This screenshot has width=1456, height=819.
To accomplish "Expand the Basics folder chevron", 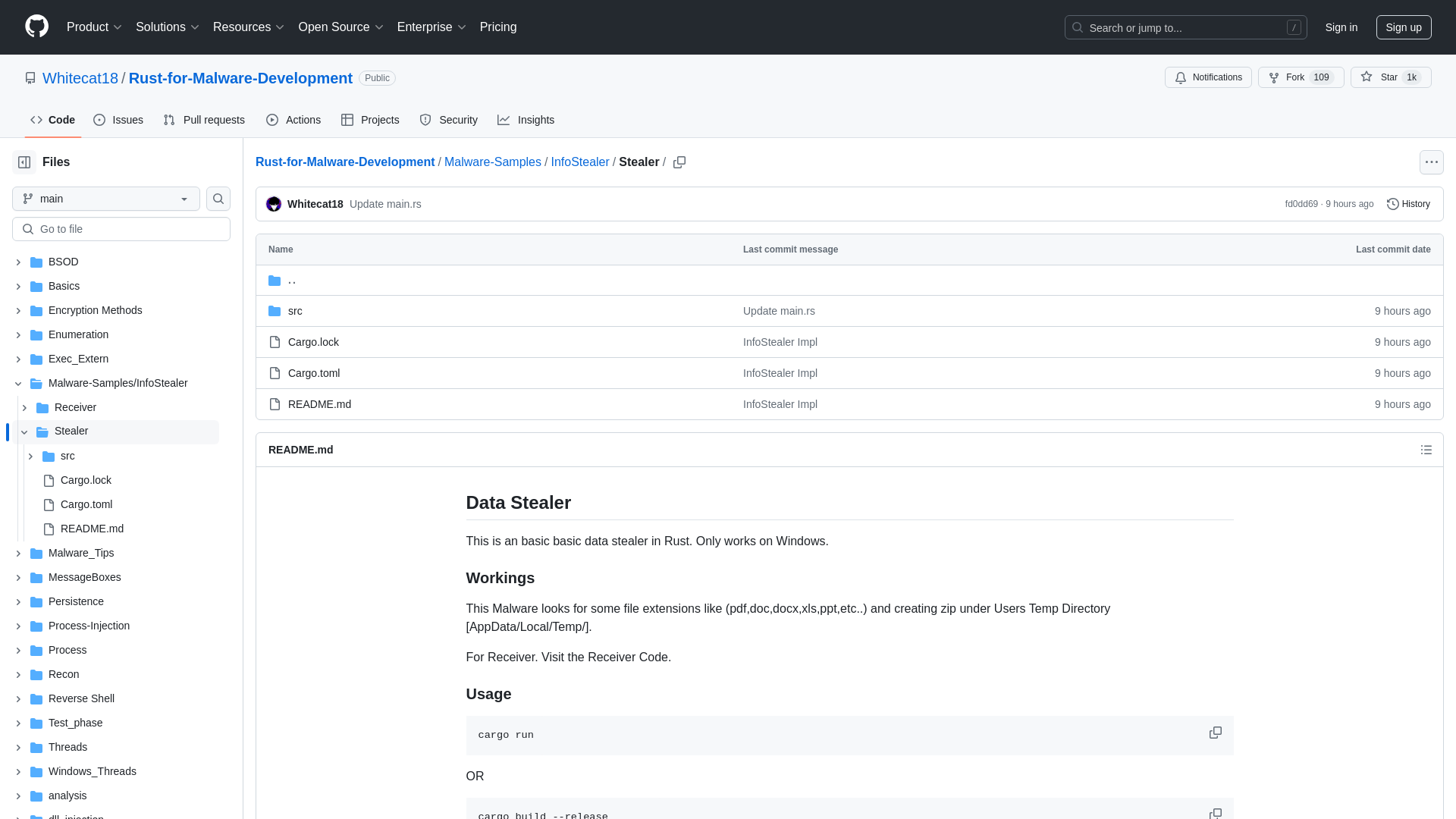I will pos(18,287).
